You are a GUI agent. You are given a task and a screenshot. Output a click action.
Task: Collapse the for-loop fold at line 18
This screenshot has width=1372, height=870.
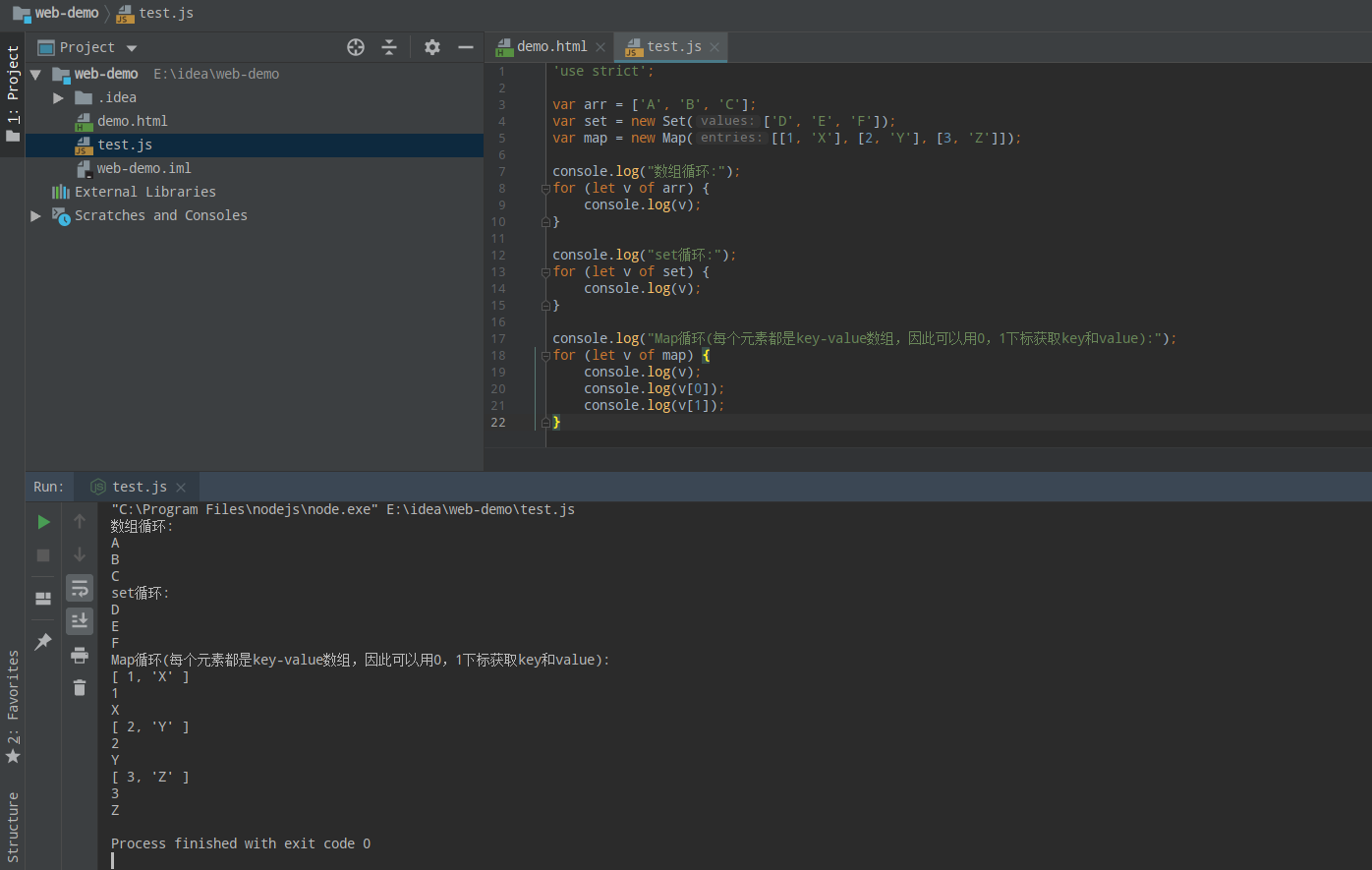pos(545,356)
